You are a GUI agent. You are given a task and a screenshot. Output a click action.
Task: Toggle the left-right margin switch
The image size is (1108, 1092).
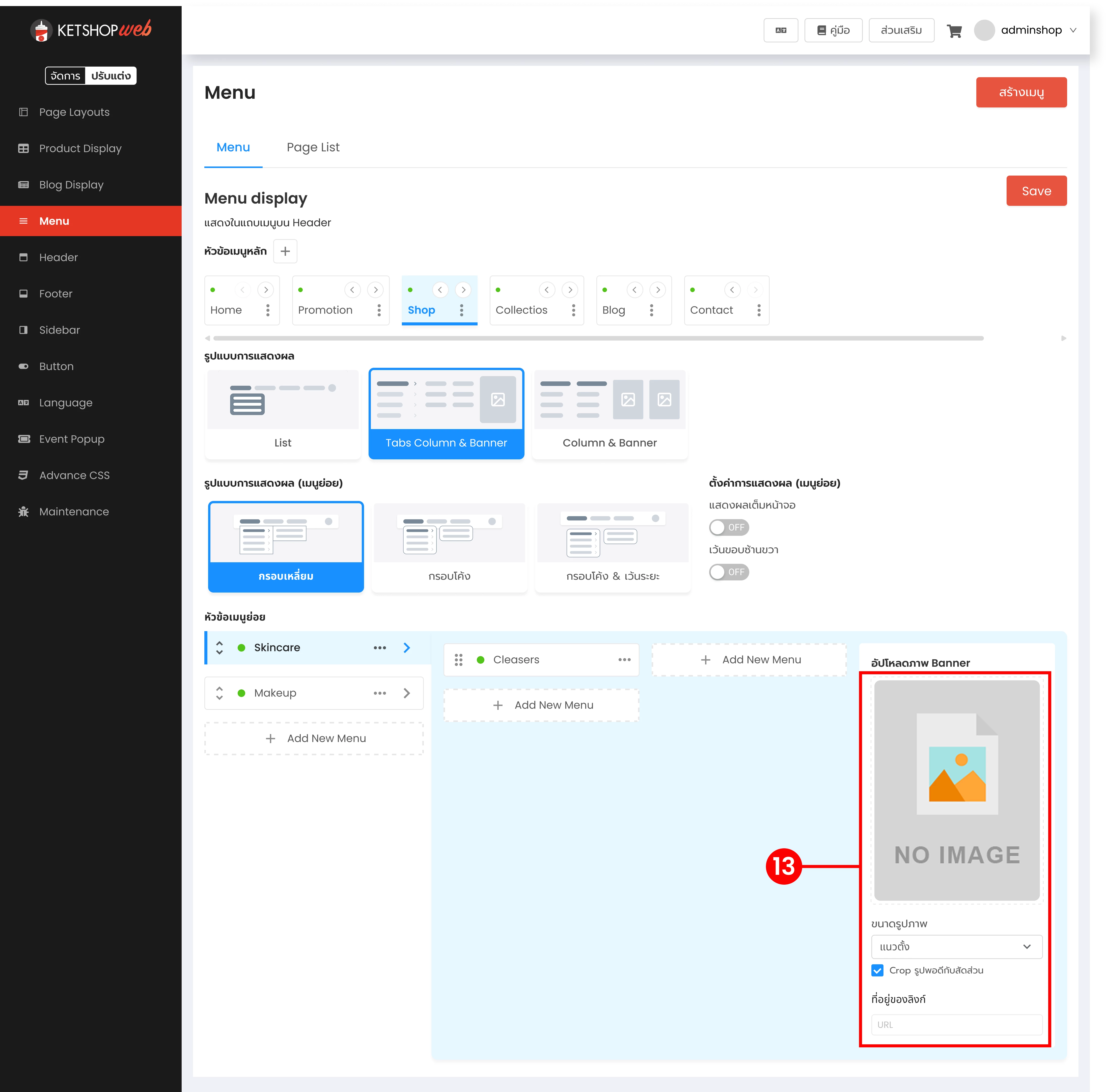(728, 572)
